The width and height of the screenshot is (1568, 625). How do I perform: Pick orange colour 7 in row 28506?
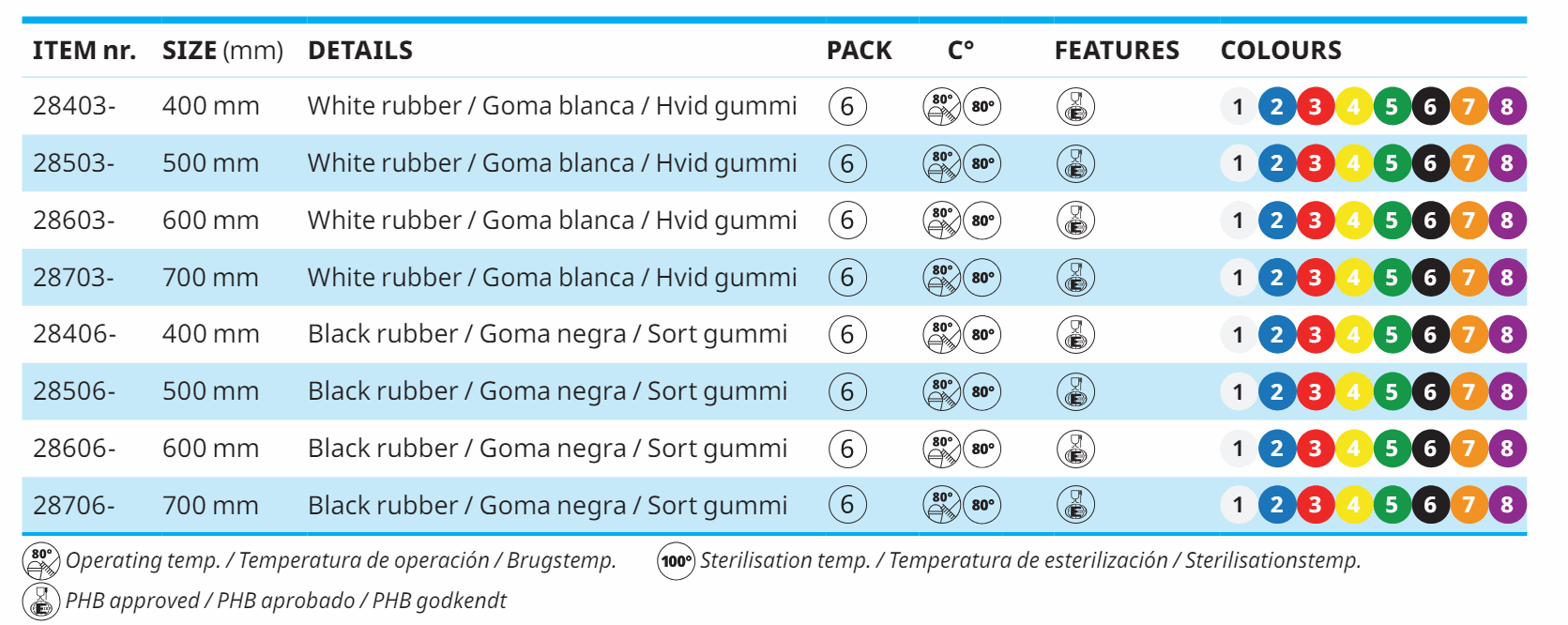point(1469,392)
